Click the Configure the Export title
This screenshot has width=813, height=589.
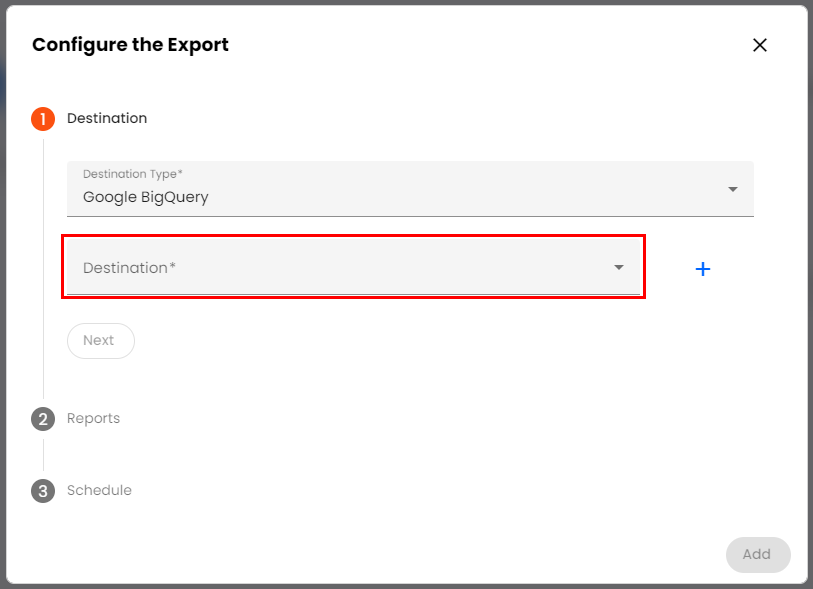pos(130,45)
